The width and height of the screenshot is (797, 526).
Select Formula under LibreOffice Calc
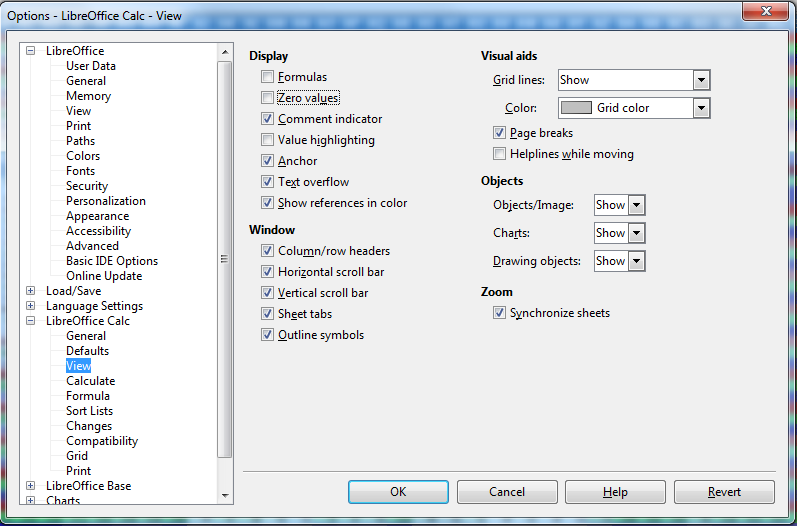pyautogui.click(x=88, y=396)
